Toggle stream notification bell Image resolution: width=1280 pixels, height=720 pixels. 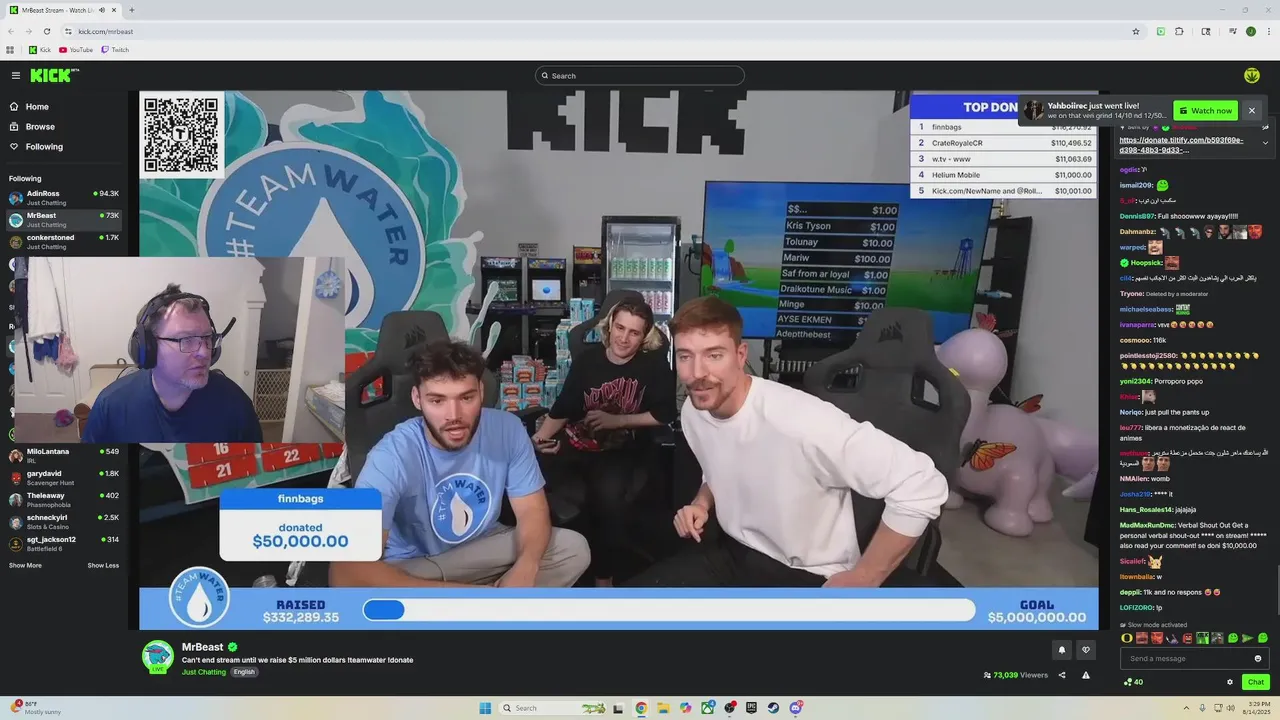pyautogui.click(x=1062, y=650)
